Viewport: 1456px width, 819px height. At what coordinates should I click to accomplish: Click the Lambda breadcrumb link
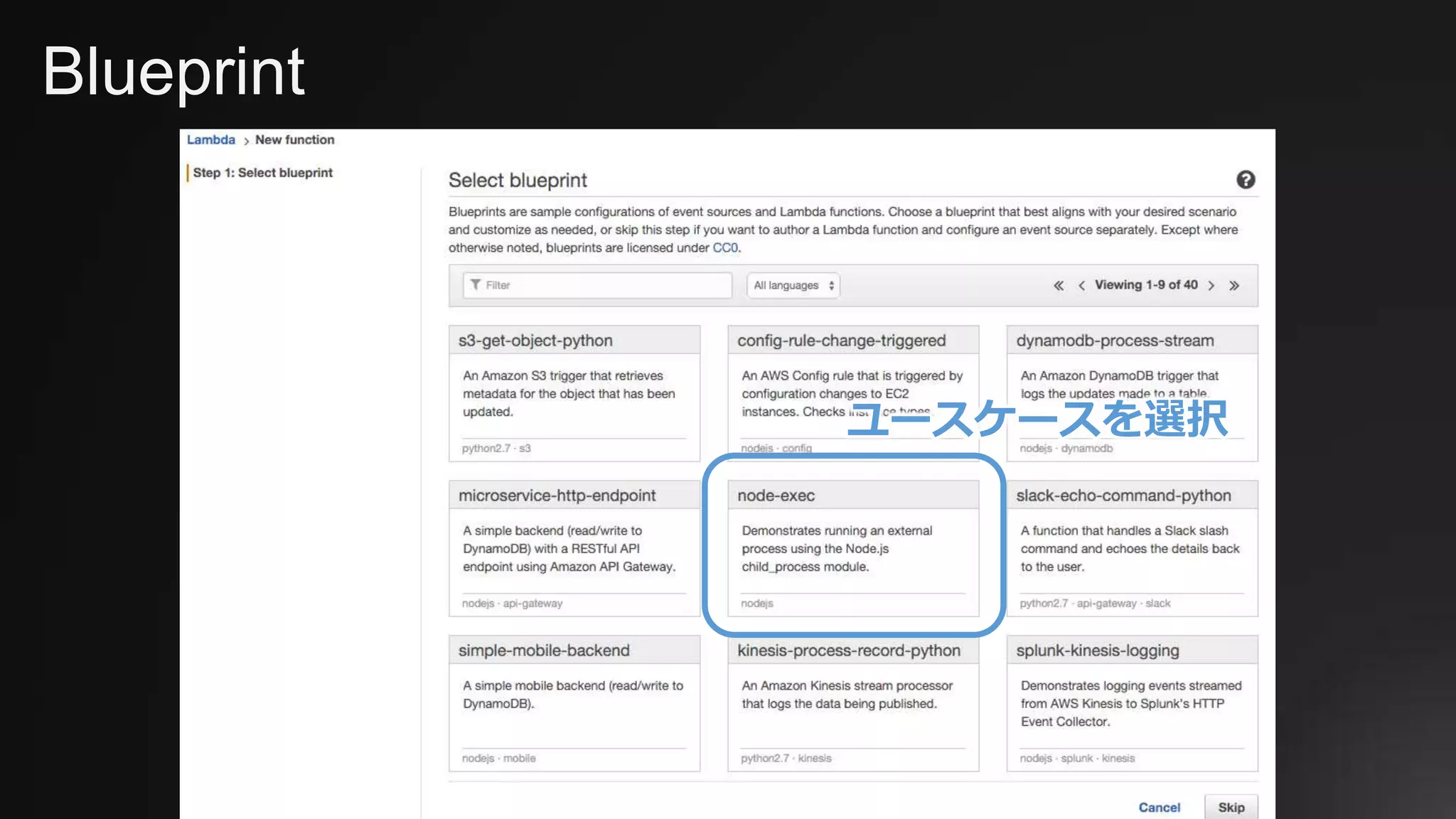(210, 140)
